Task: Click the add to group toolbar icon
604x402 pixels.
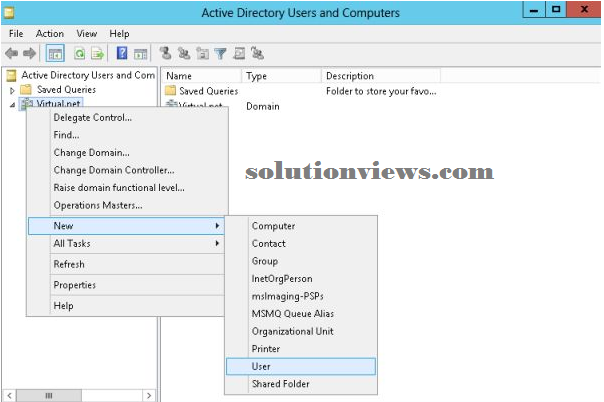Action: point(257,53)
